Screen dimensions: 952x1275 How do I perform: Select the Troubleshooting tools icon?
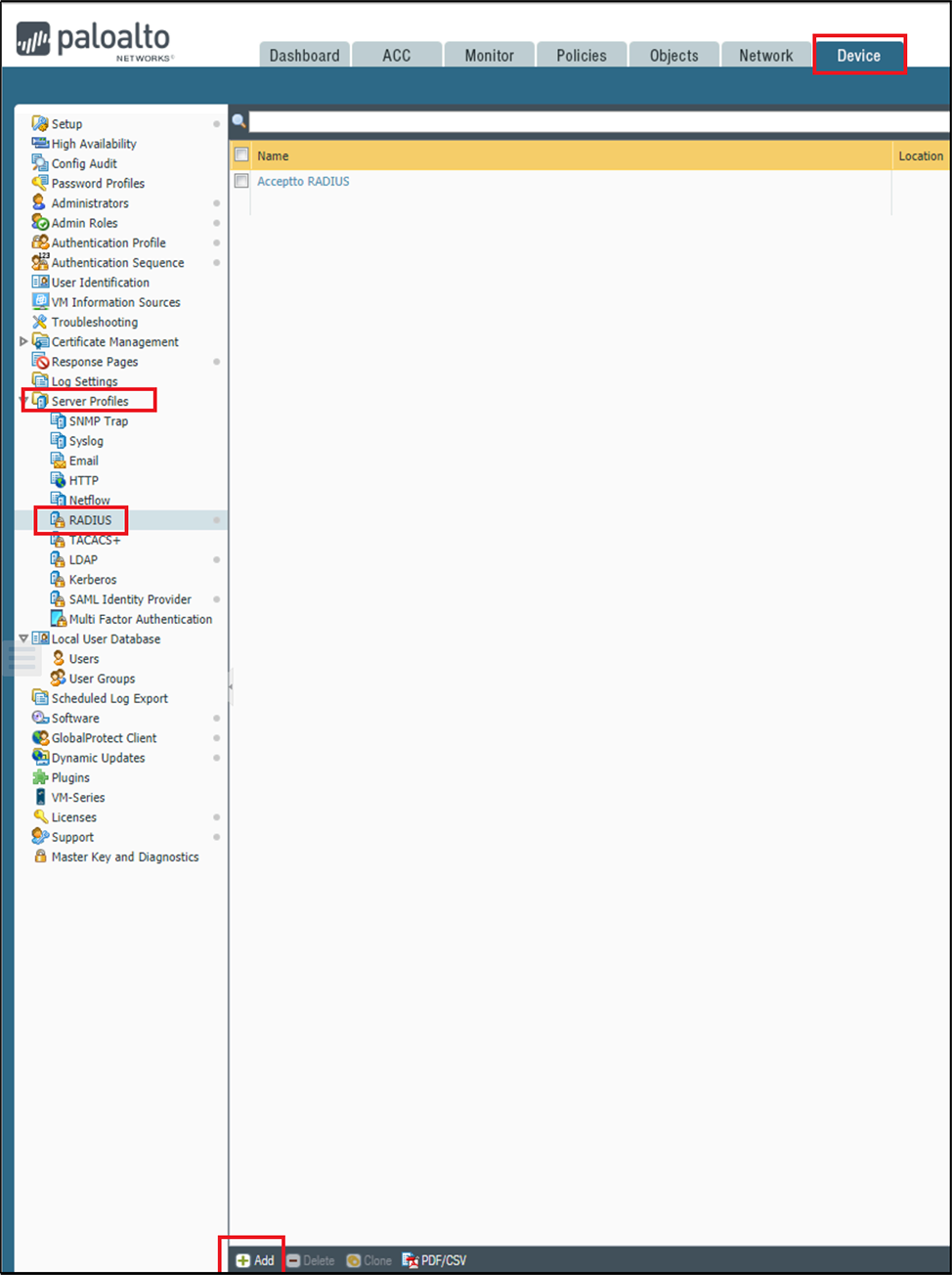[39, 322]
